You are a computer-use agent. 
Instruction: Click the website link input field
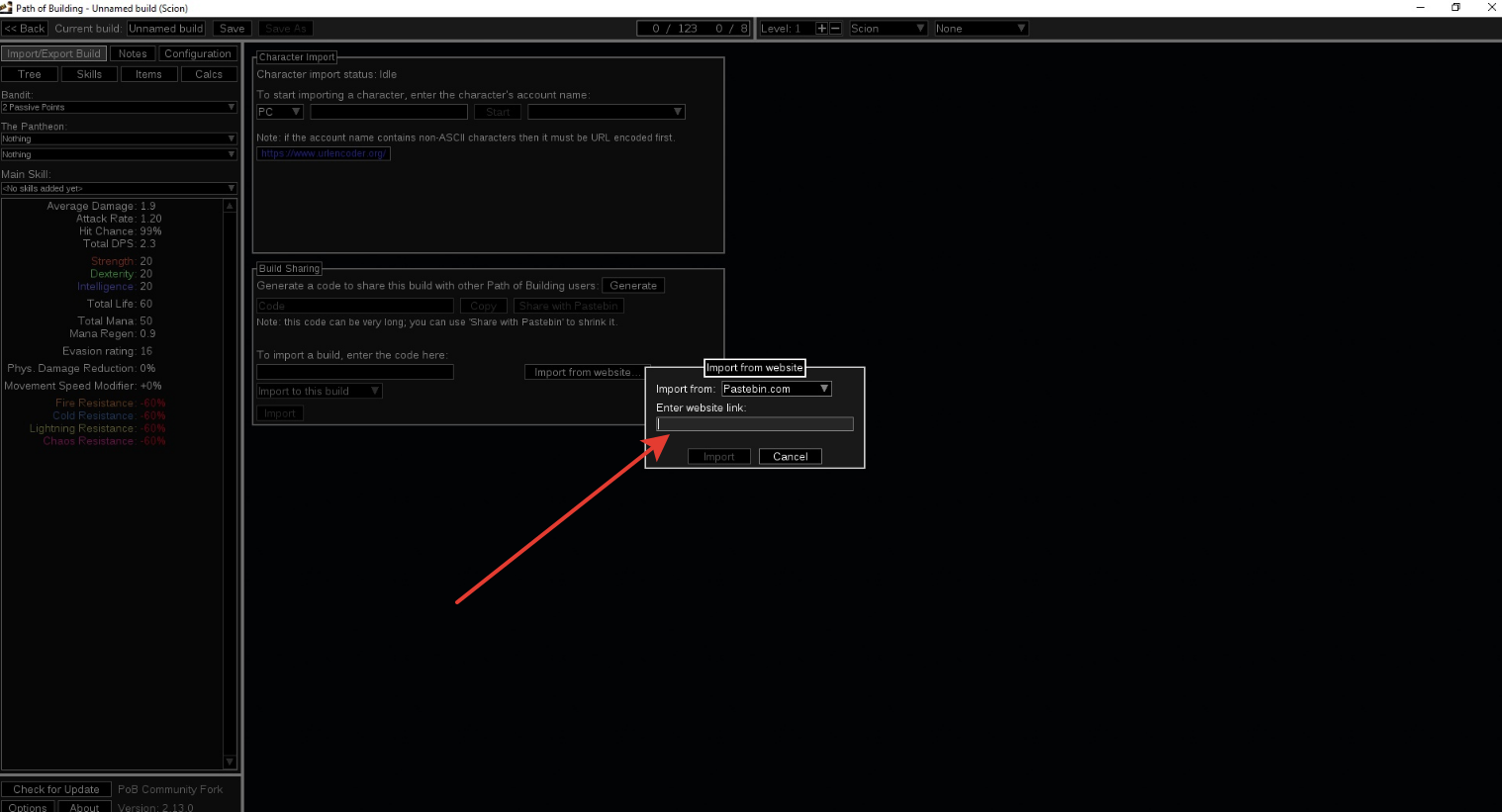pos(754,424)
